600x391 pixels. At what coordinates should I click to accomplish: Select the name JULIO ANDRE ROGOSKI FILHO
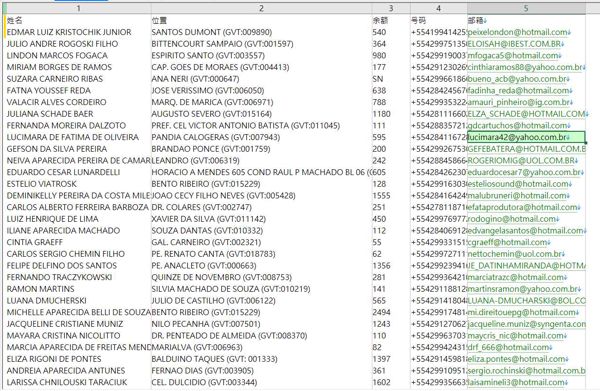(x=62, y=44)
